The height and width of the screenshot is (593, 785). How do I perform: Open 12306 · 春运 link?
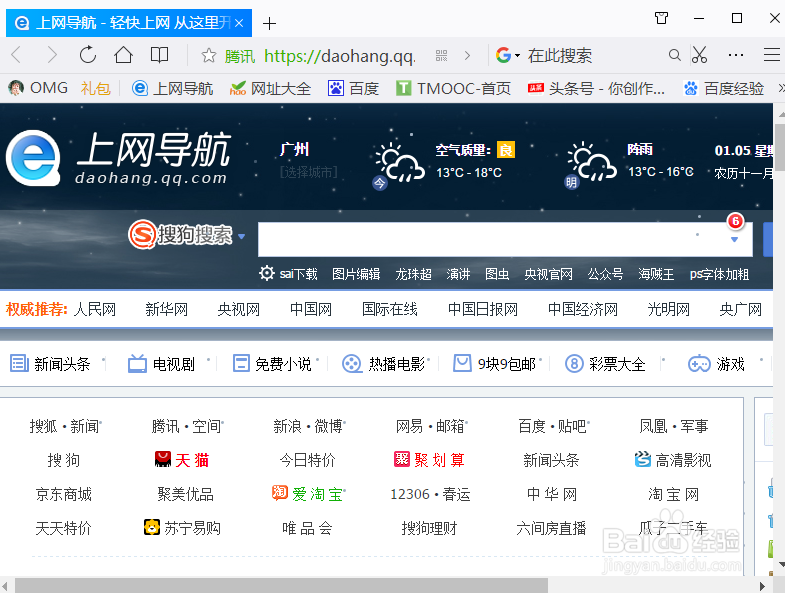[430, 494]
